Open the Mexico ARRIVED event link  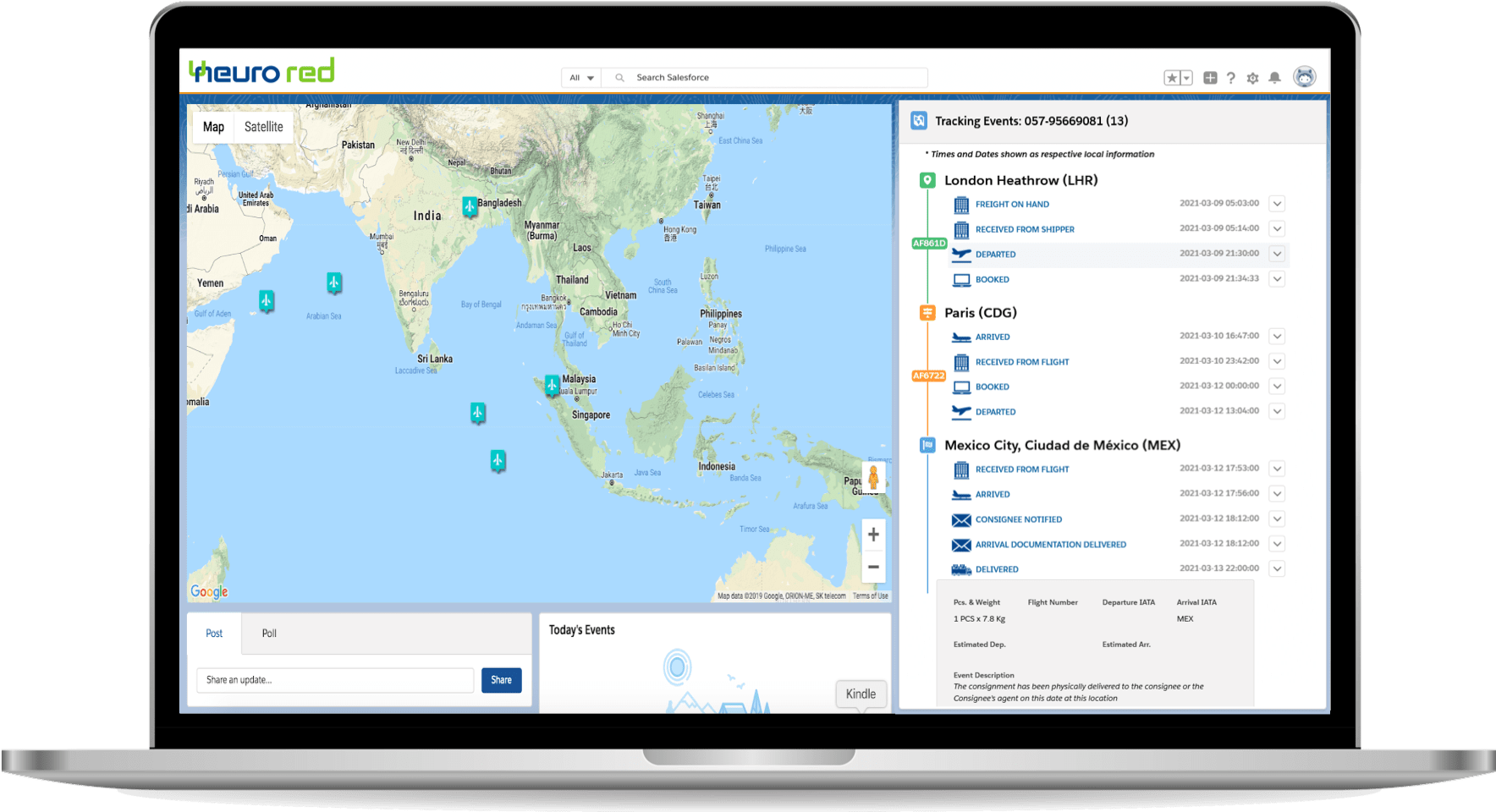pyautogui.click(x=993, y=495)
